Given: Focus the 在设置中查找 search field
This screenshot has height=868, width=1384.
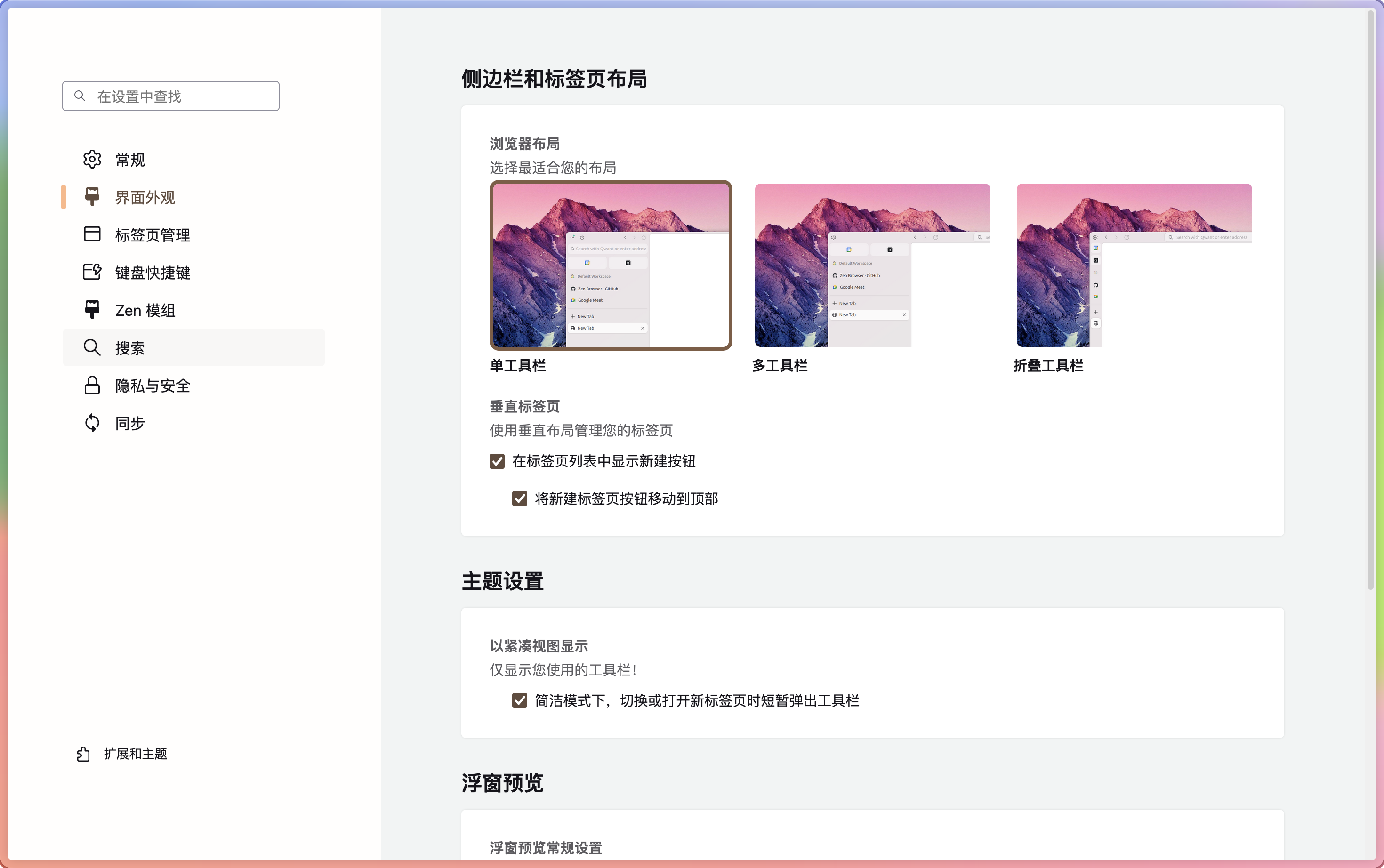Looking at the screenshot, I should pos(178,96).
